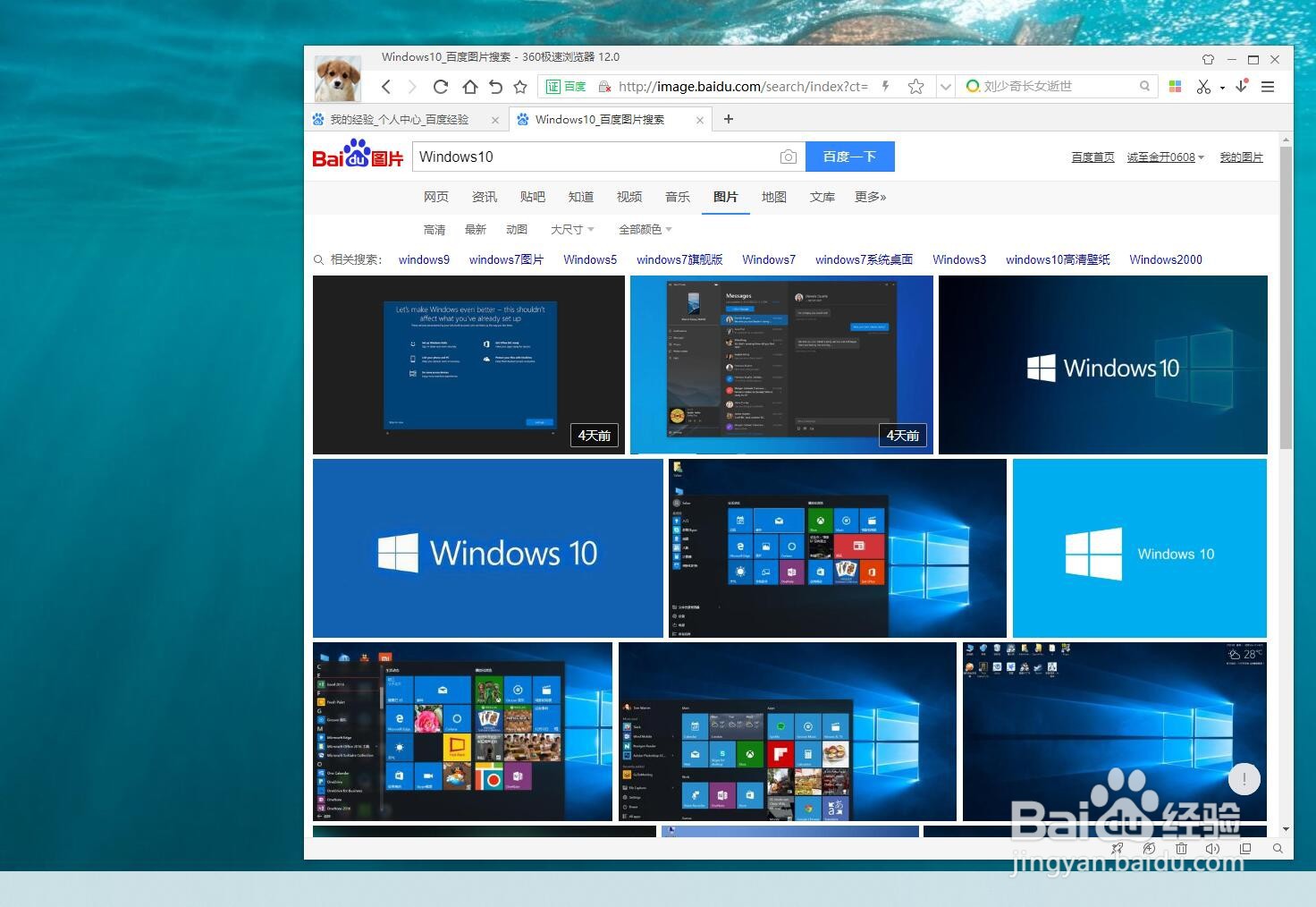Open light-blue Windows 10 logo thumbnail
This screenshot has width=1316, height=907.
tap(1140, 548)
